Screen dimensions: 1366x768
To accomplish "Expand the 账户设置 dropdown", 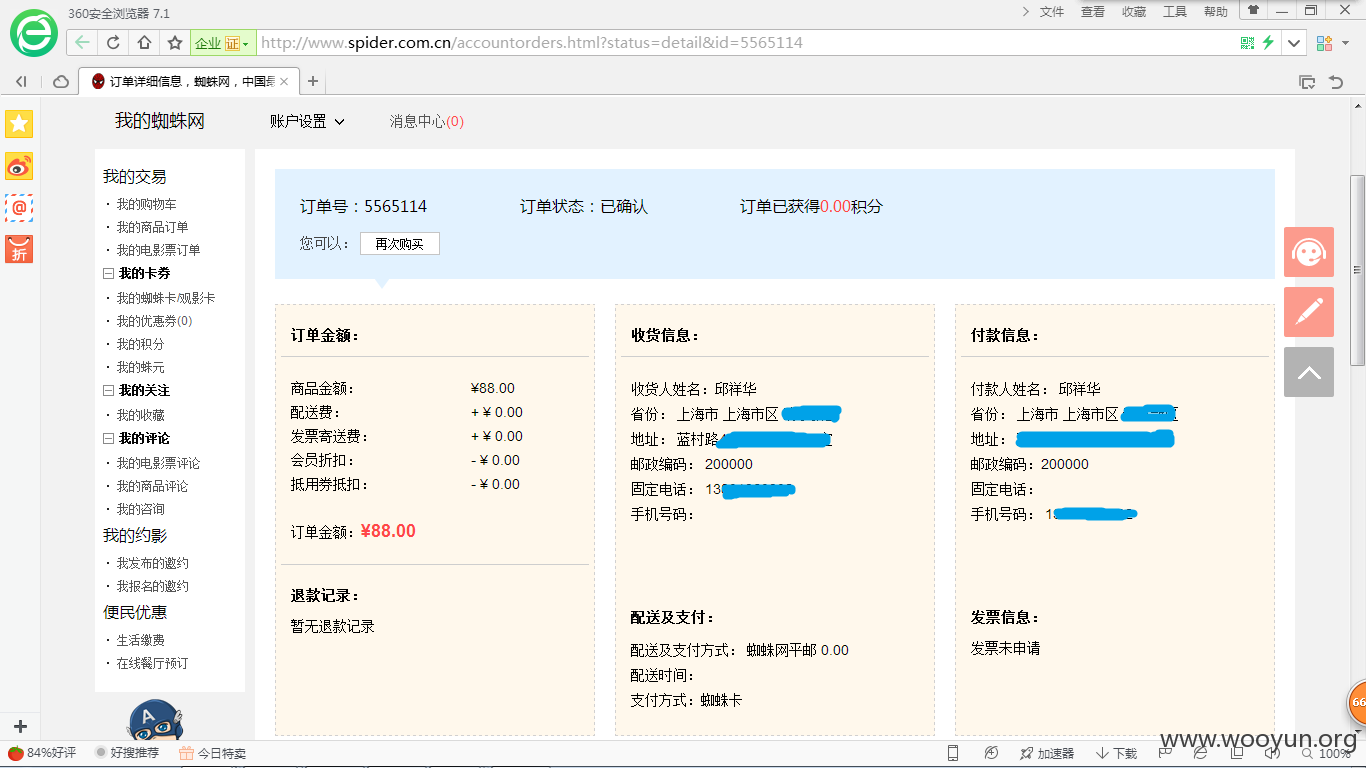I will (307, 121).
